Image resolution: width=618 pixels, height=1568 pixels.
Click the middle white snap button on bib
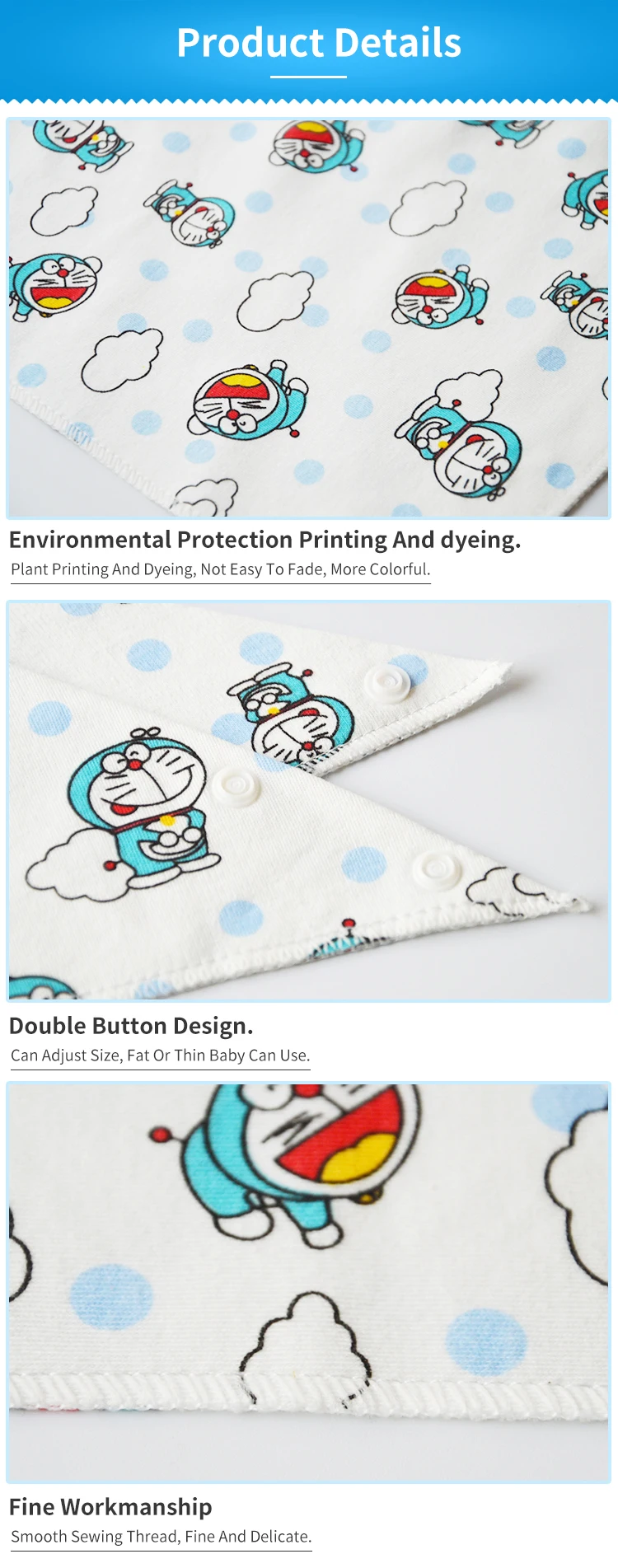pos(236,786)
